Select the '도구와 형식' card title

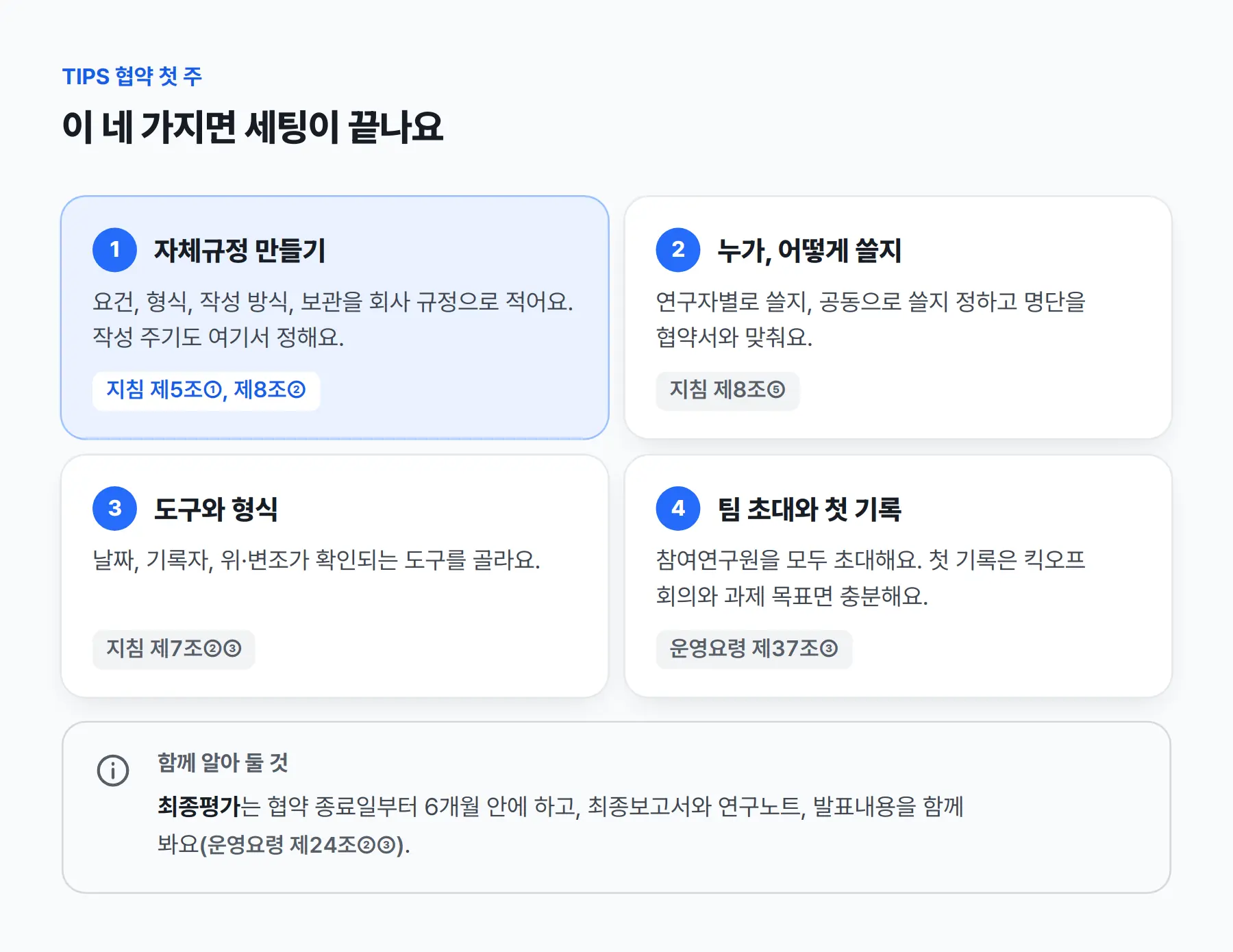coord(216,508)
